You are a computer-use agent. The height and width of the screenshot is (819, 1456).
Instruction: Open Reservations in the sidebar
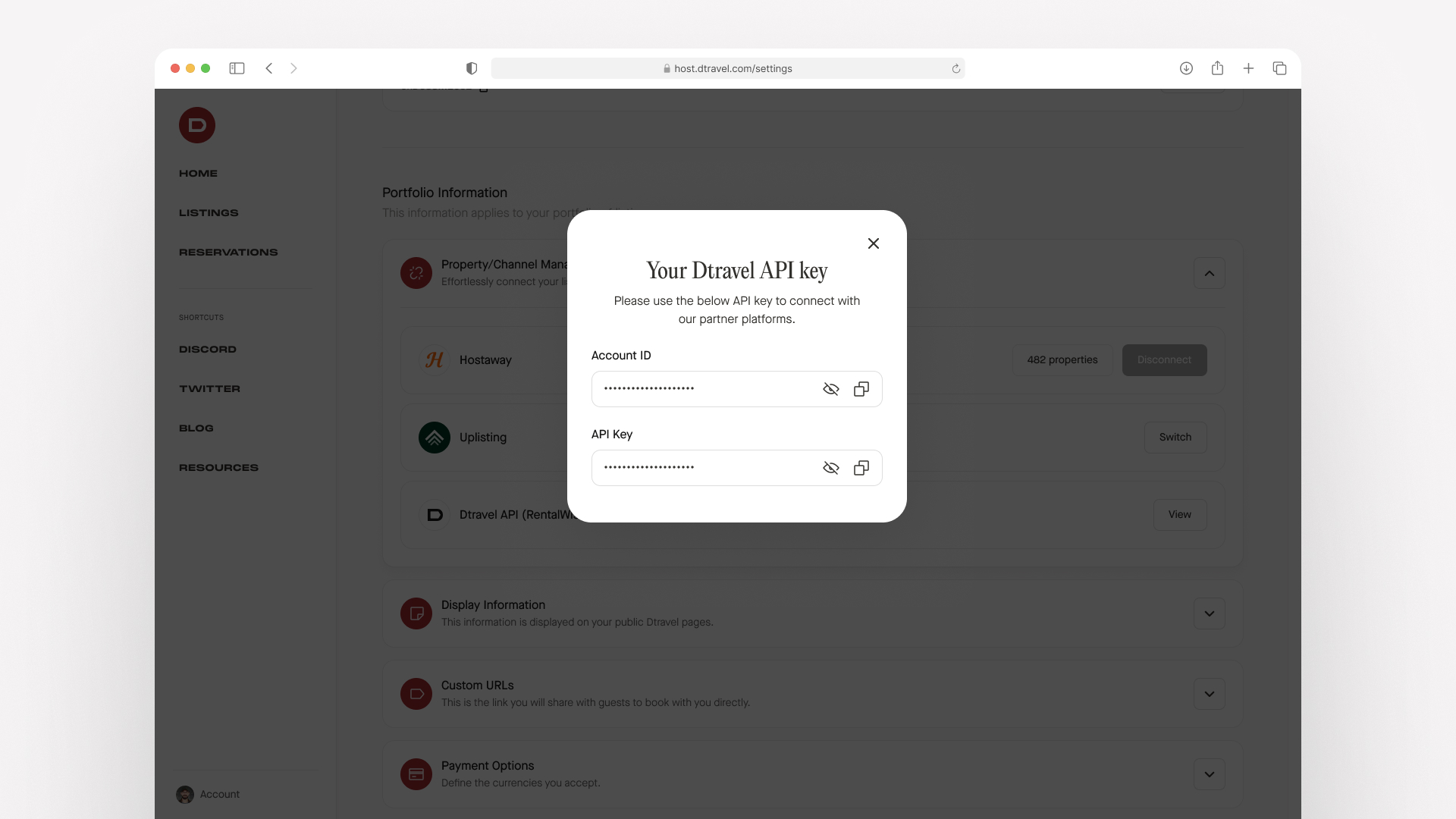(228, 253)
